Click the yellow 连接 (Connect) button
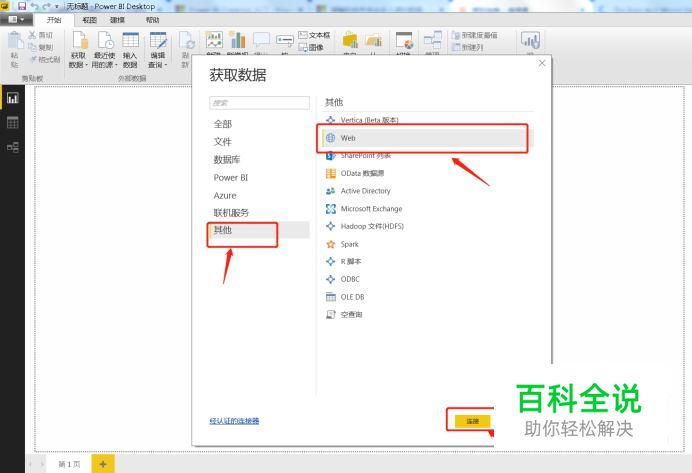692x473 pixels. pyautogui.click(x=472, y=421)
